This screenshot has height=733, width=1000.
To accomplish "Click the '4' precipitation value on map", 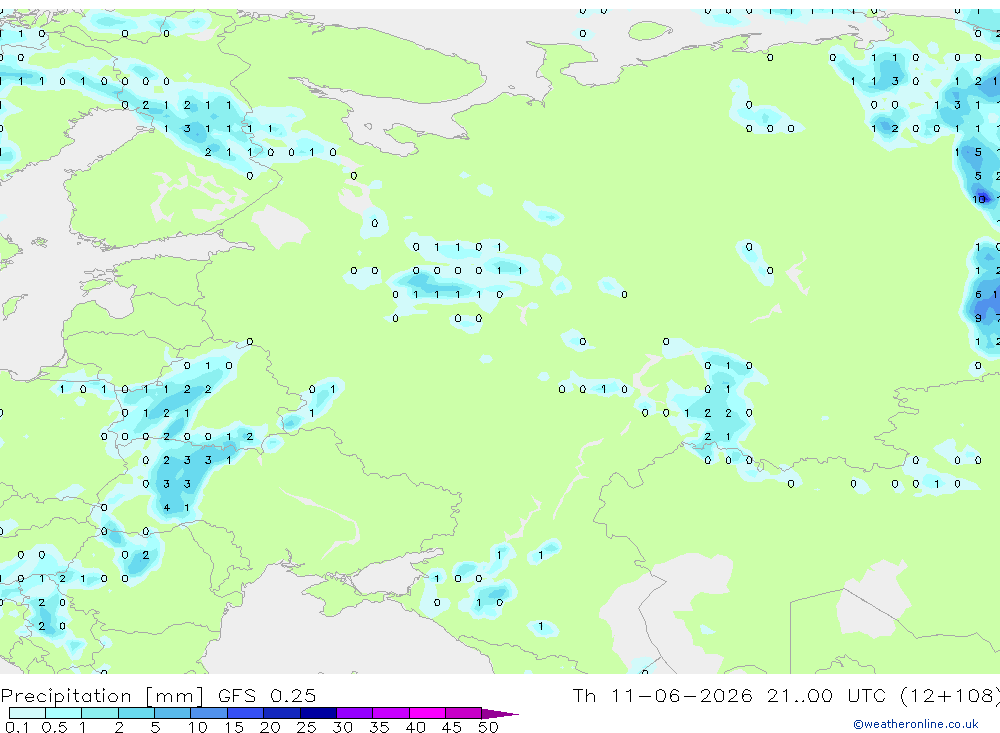I will [x=166, y=508].
